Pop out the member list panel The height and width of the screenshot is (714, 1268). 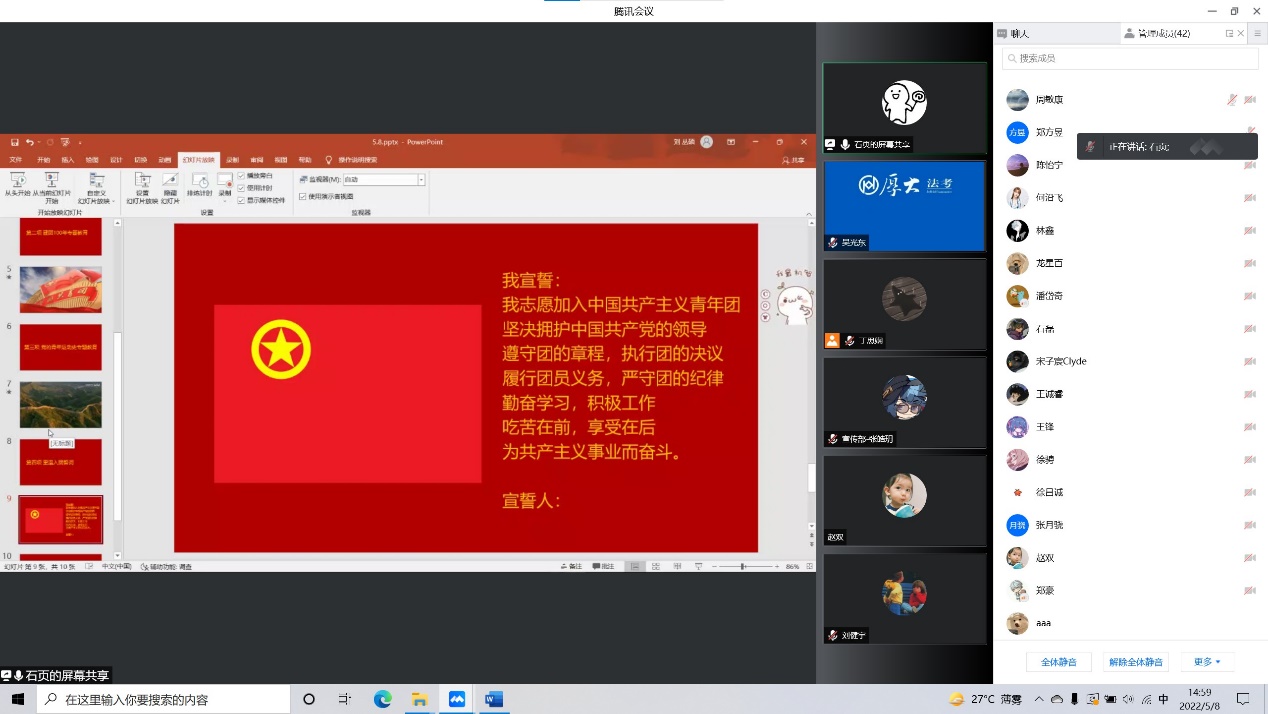1229,33
